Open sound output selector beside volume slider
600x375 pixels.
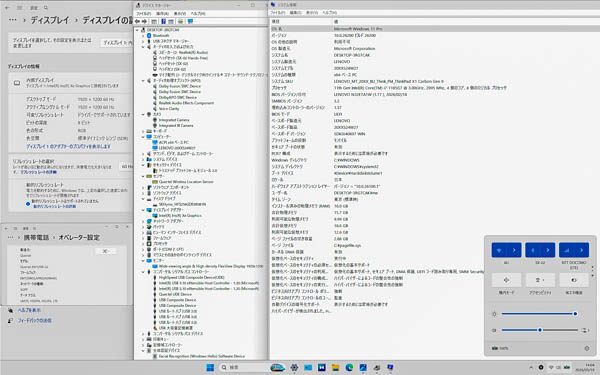584,330
